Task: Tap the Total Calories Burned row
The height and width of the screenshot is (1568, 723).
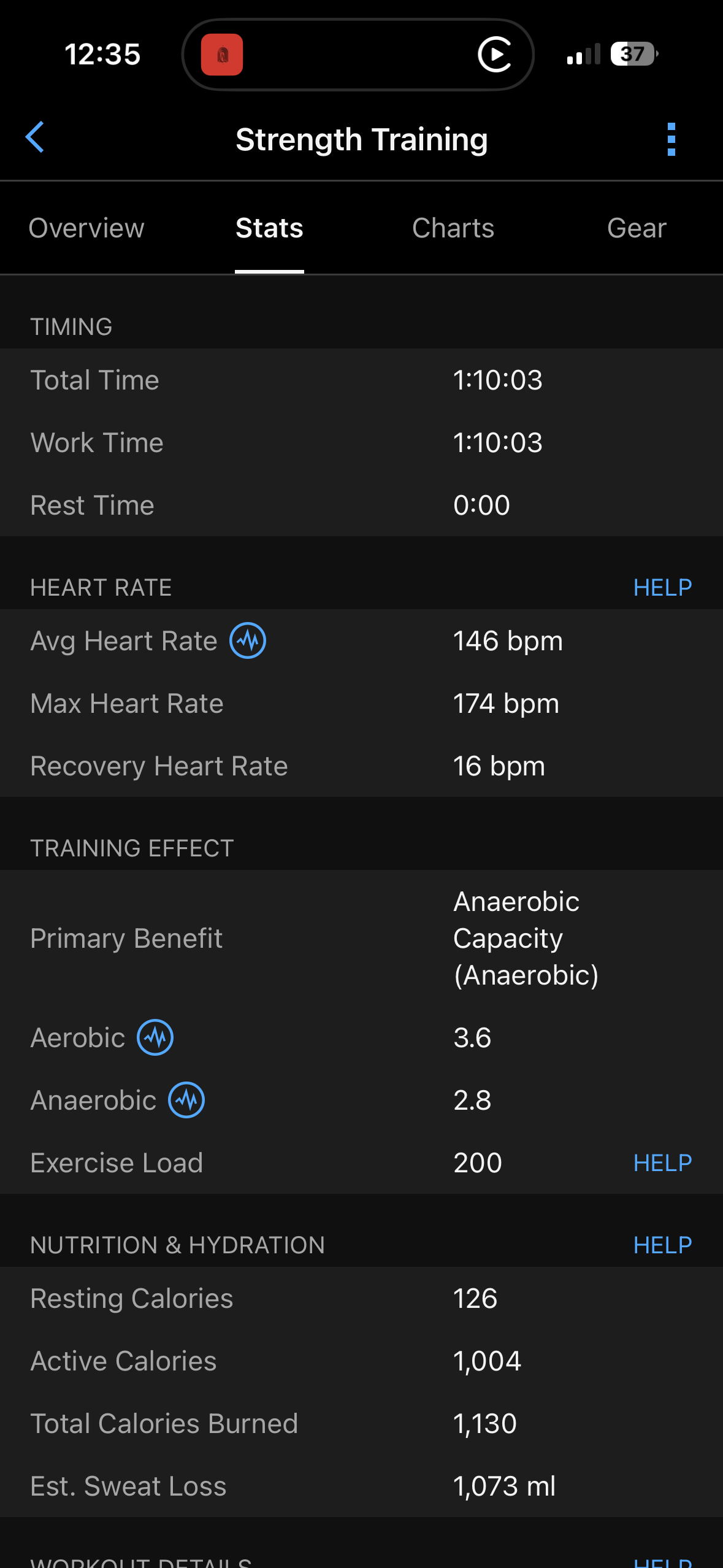Action: (x=361, y=1423)
